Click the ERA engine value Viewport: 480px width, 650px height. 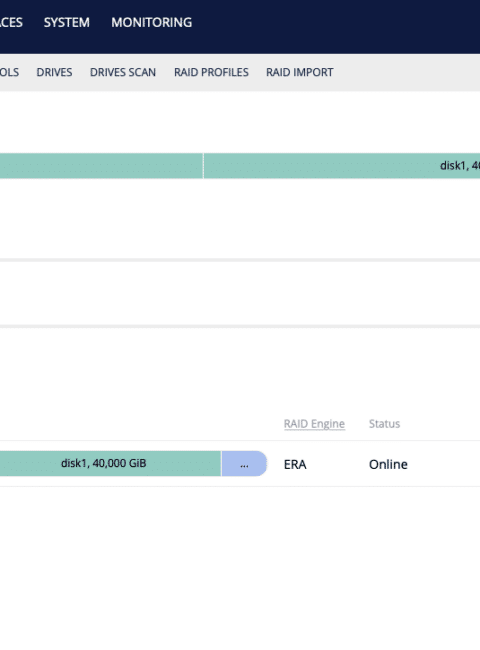295,464
